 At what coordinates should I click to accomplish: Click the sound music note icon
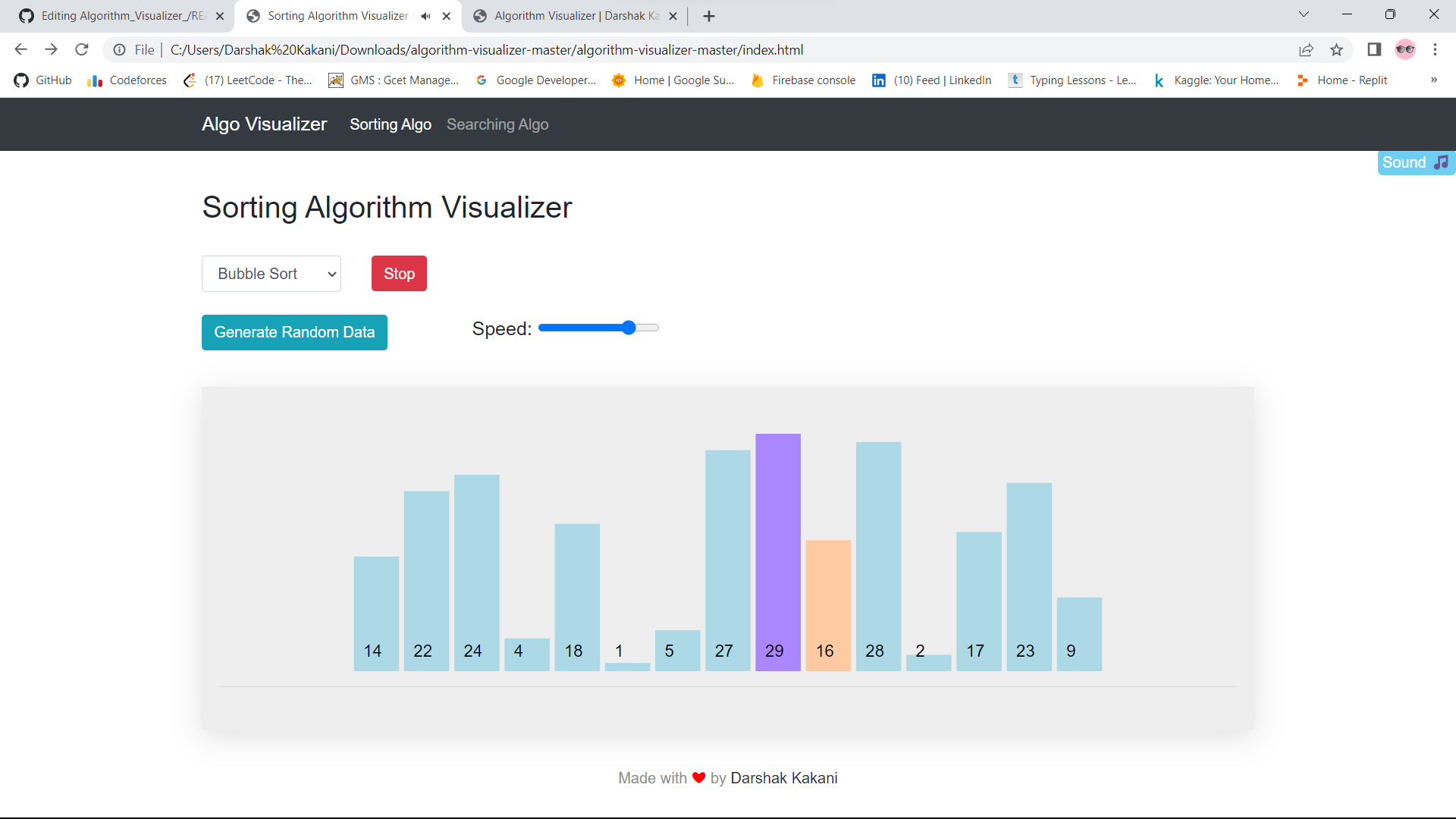click(1442, 162)
